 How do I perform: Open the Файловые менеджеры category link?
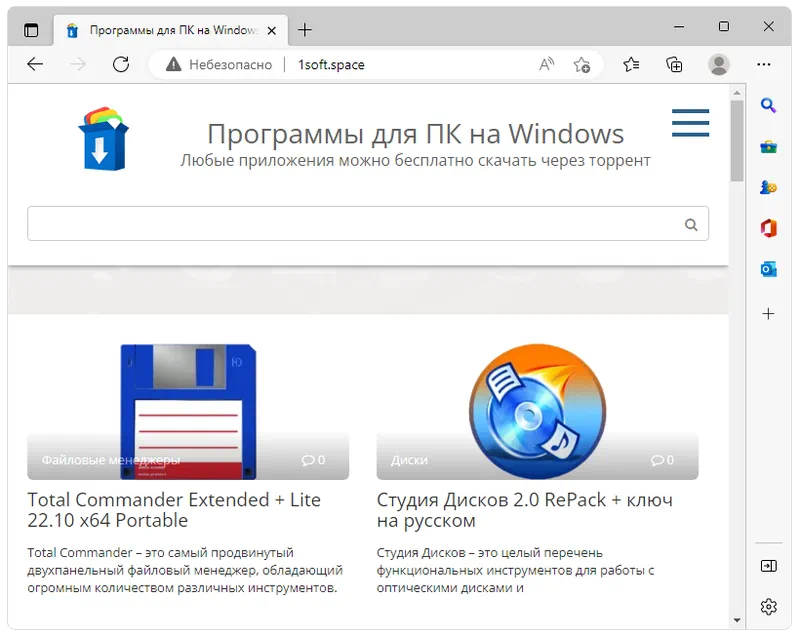tap(111, 460)
